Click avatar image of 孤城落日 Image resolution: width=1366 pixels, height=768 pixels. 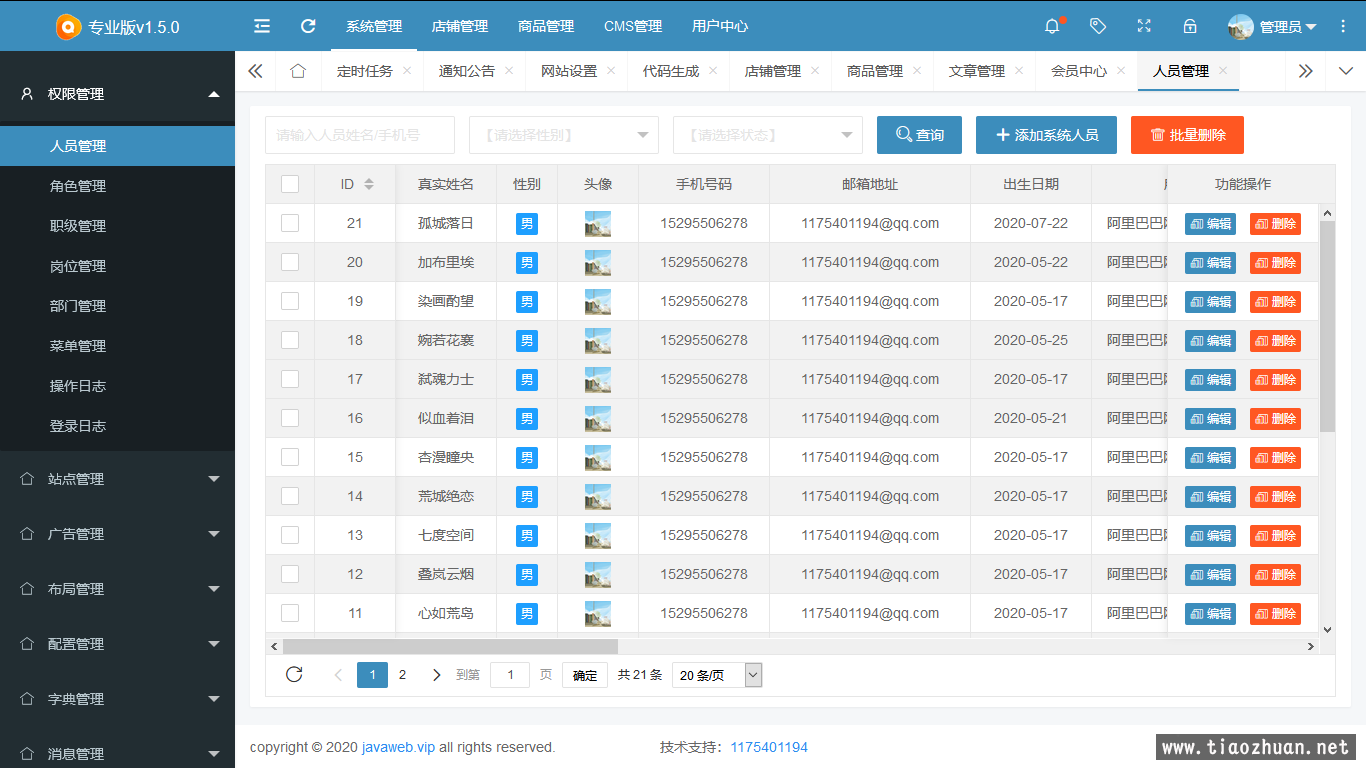click(598, 224)
